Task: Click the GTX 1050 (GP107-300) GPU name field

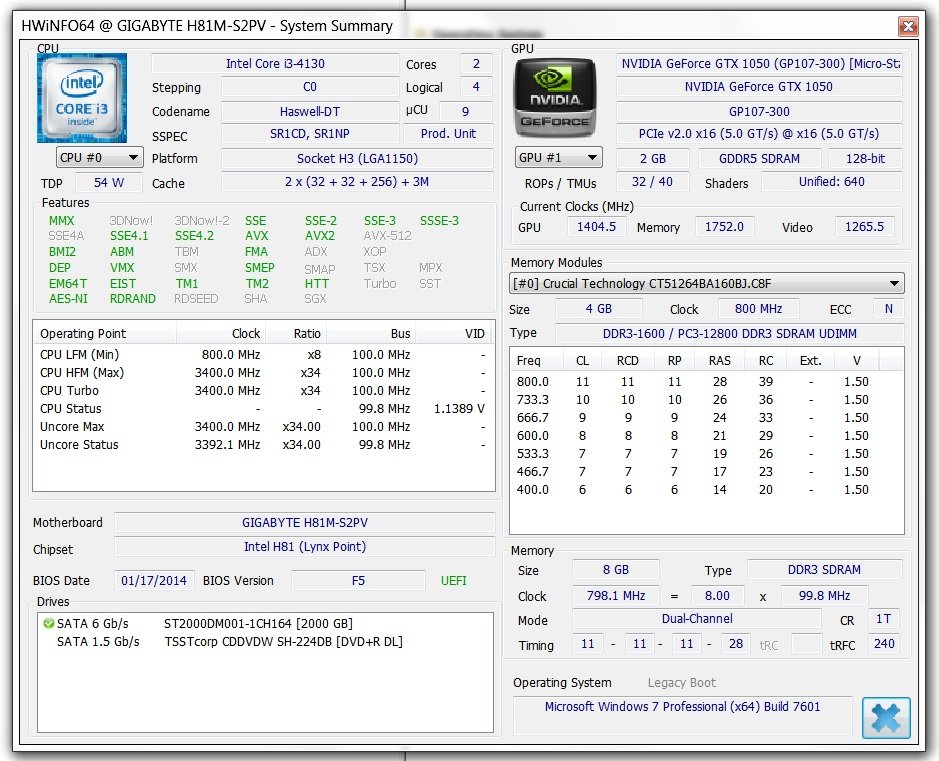Action: (x=759, y=63)
